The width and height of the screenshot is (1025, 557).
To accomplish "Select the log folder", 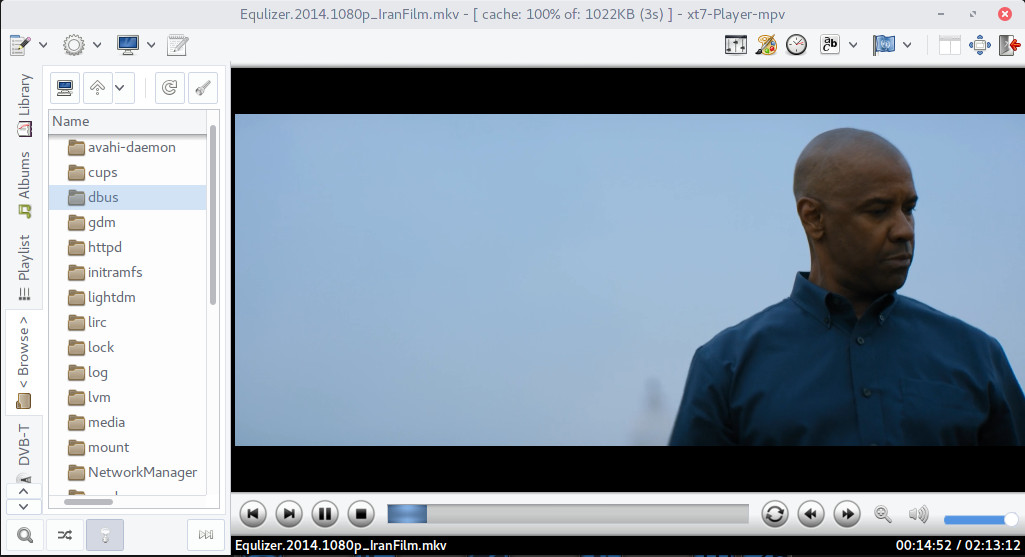I will tap(127, 372).
